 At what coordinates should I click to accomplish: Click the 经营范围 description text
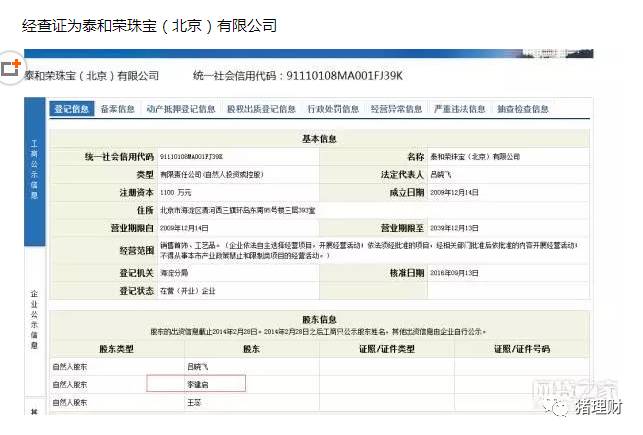click(x=368, y=251)
